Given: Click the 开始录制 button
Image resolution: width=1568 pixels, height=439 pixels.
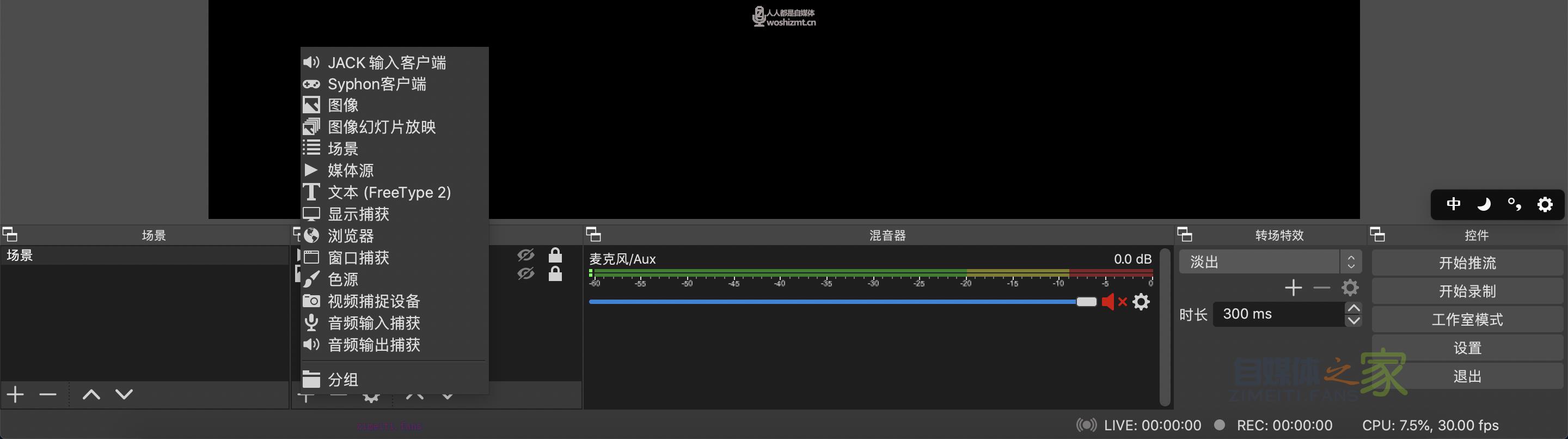Looking at the screenshot, I should pyautogui.click(x=1467, y=291).
